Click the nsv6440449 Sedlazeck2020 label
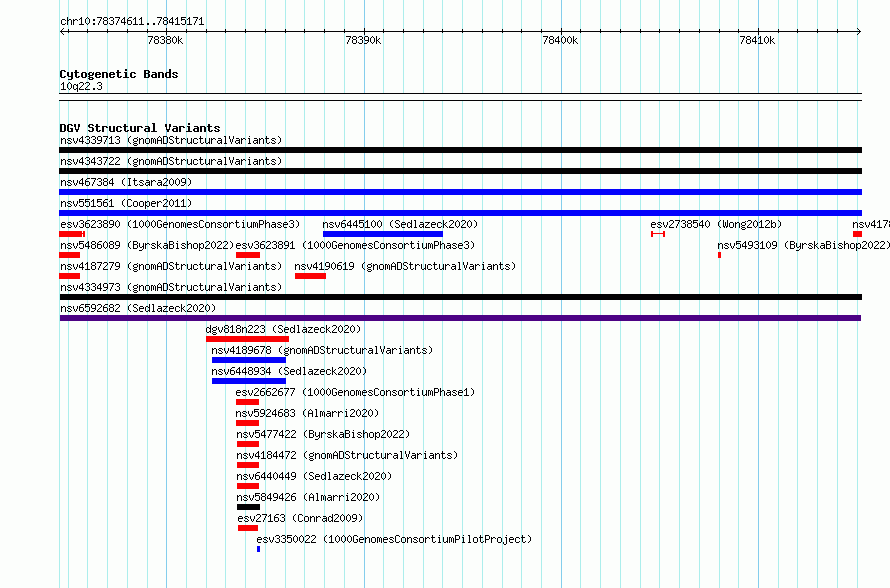The width and height of the screenshot is (890, 588). coord(314,476)
